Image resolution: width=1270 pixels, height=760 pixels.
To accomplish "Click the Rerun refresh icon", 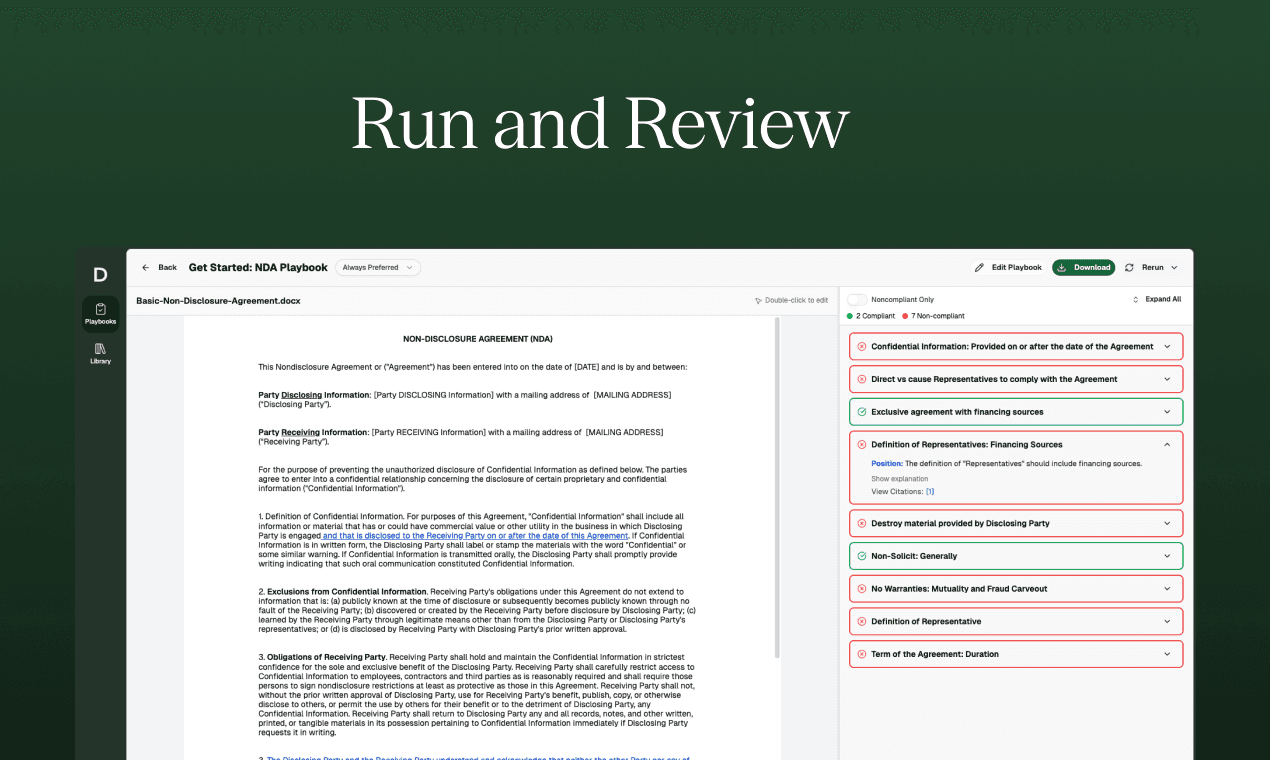I will tap(1129, 268).
